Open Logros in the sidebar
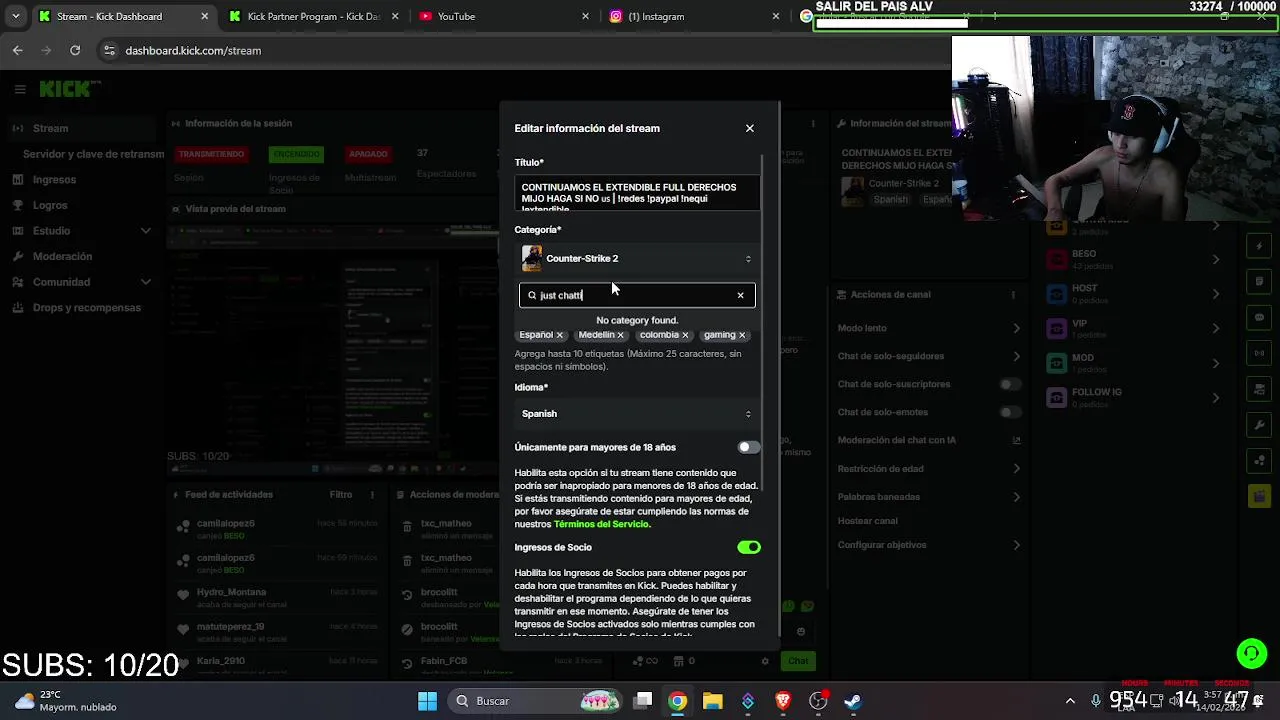This screenshot has width=1280, height=720. pyautogui.click(x=50, y=205)
